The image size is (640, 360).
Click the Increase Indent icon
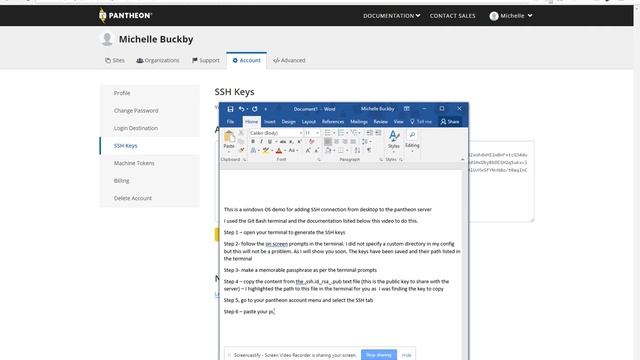(378, 133)
